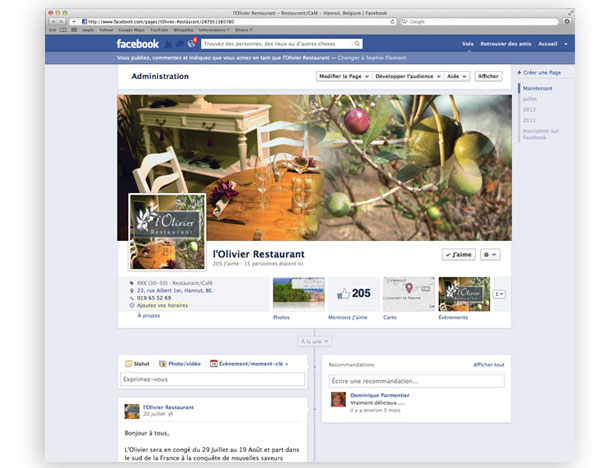Jump to 2011 in the timeline
Screen dimensions: 608x468
point(529,121)
